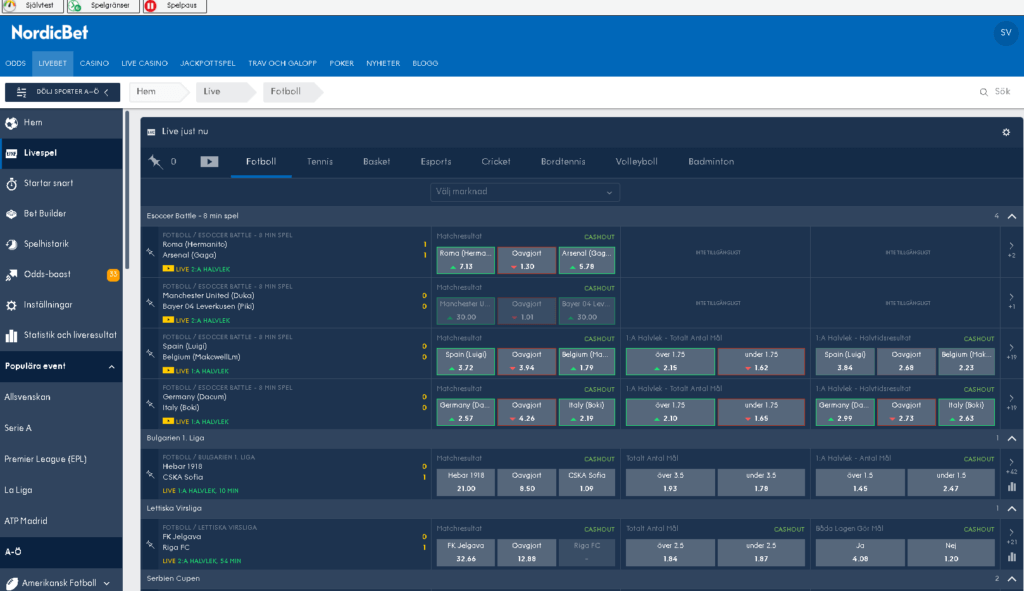Open Allsvenskan in popular events
This screenshot has width=1024, height=591.
[27, 397]
